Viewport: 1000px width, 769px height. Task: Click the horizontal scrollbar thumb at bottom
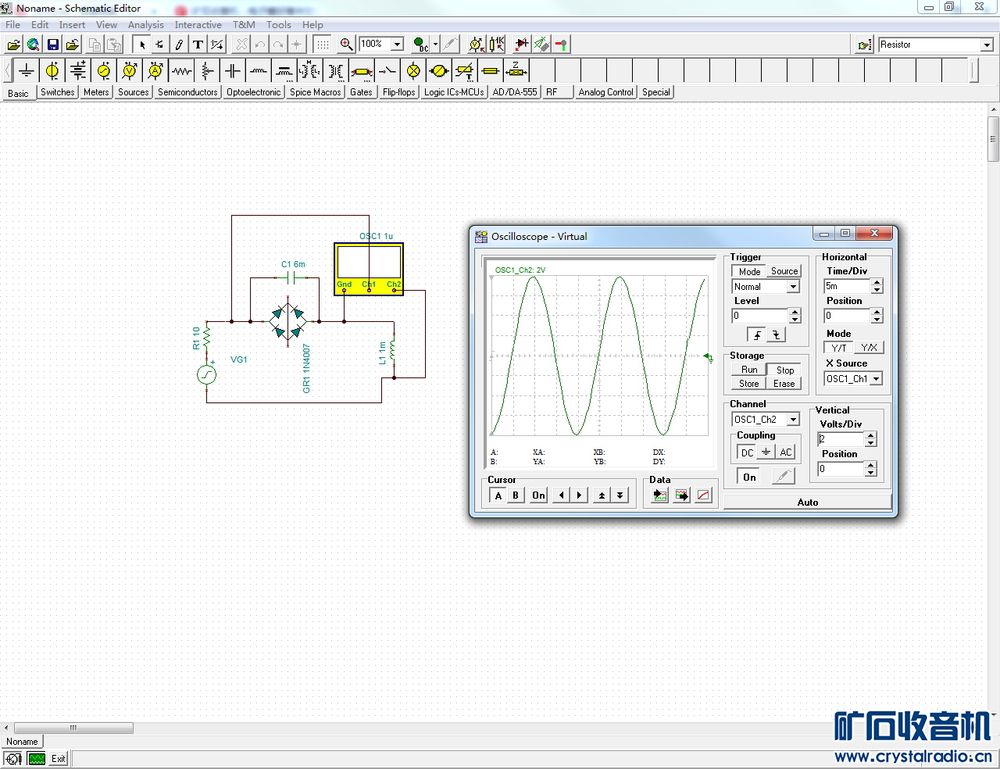pyautogui.click(x=73, y=728)
